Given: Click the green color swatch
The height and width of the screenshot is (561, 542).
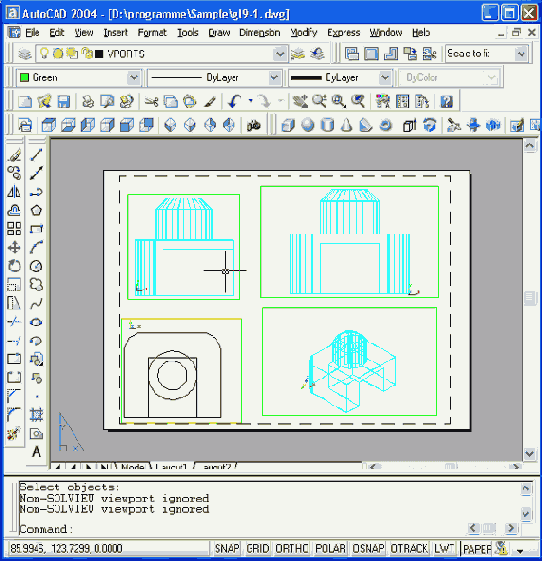Looking at the screenshot, I should 24,78.
